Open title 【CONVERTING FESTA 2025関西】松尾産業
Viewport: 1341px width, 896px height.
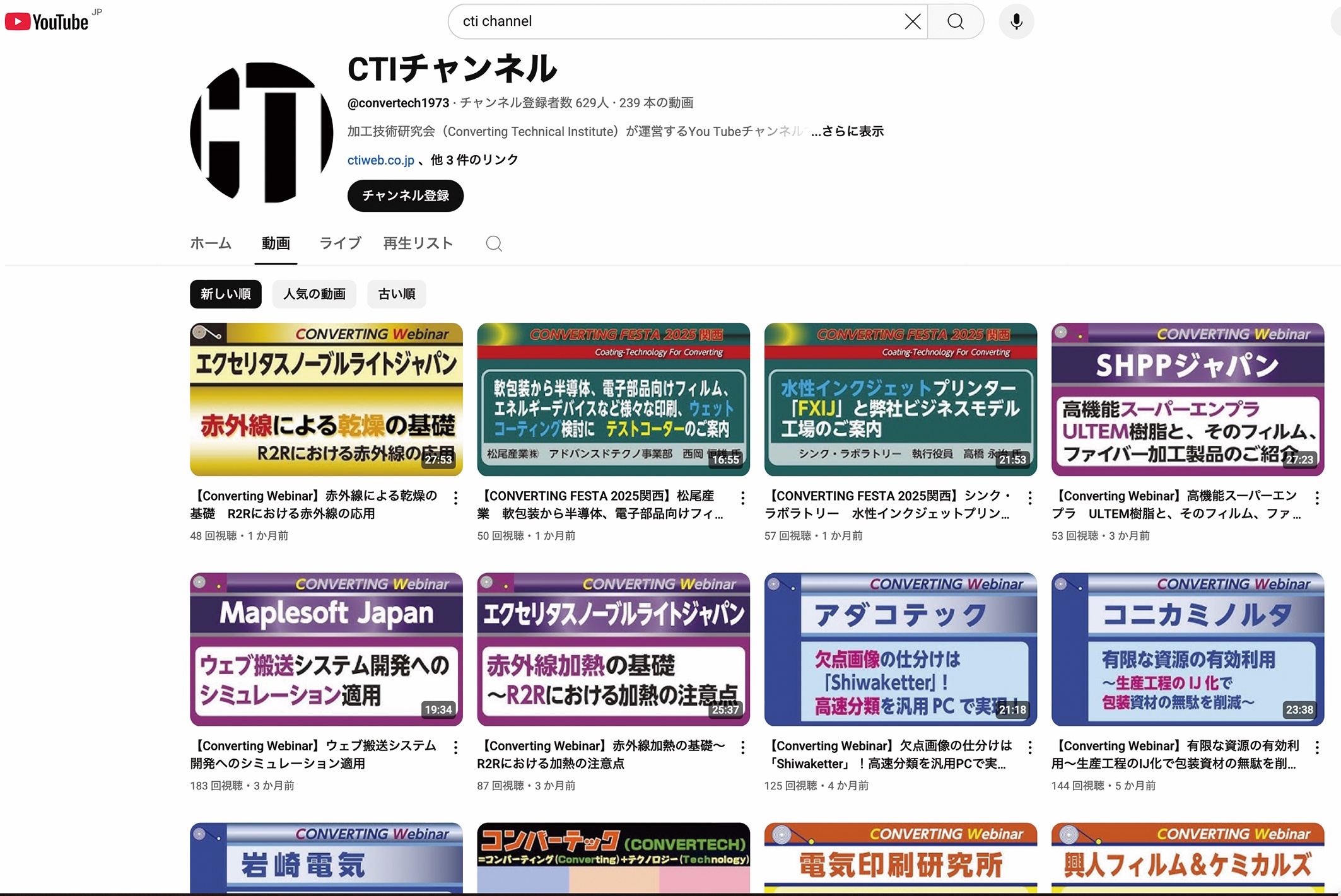[600, 505]
